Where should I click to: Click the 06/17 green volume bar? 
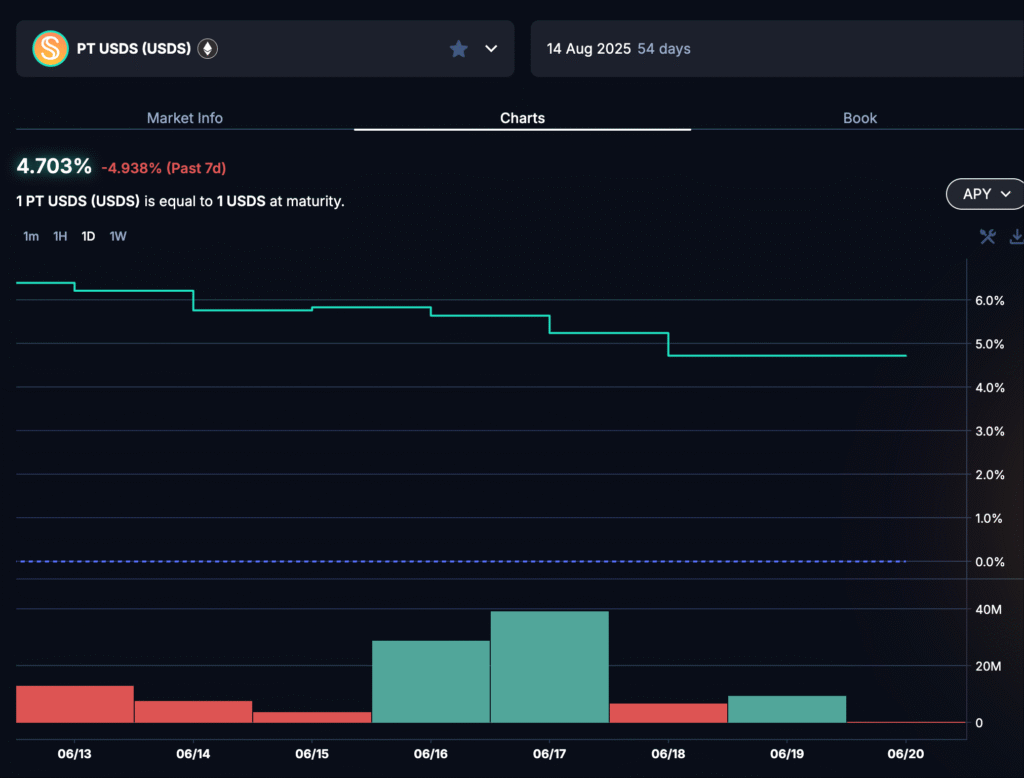[x=550, y=667]
